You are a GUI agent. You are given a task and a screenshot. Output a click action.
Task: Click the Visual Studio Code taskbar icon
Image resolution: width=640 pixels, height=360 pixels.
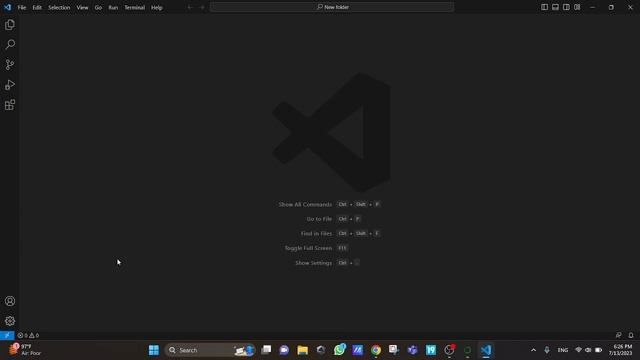point(486,350)
